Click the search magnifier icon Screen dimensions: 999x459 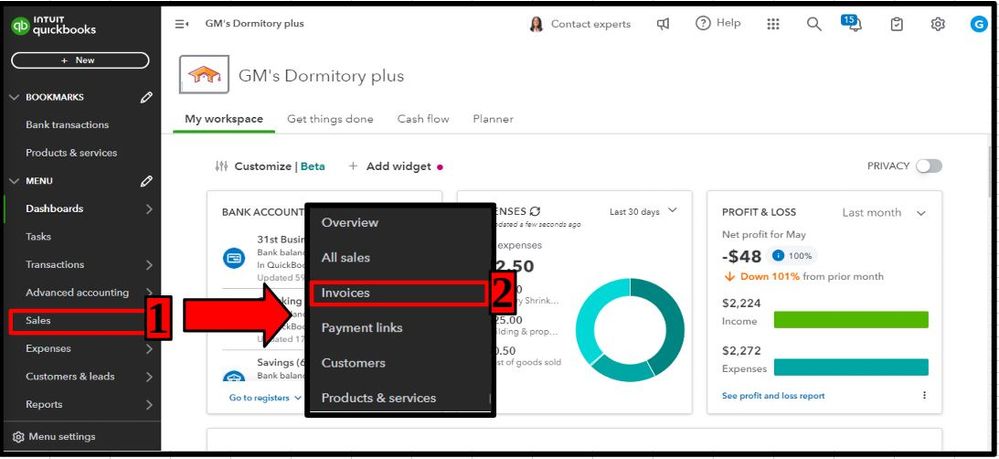click(x=814, y=24)
